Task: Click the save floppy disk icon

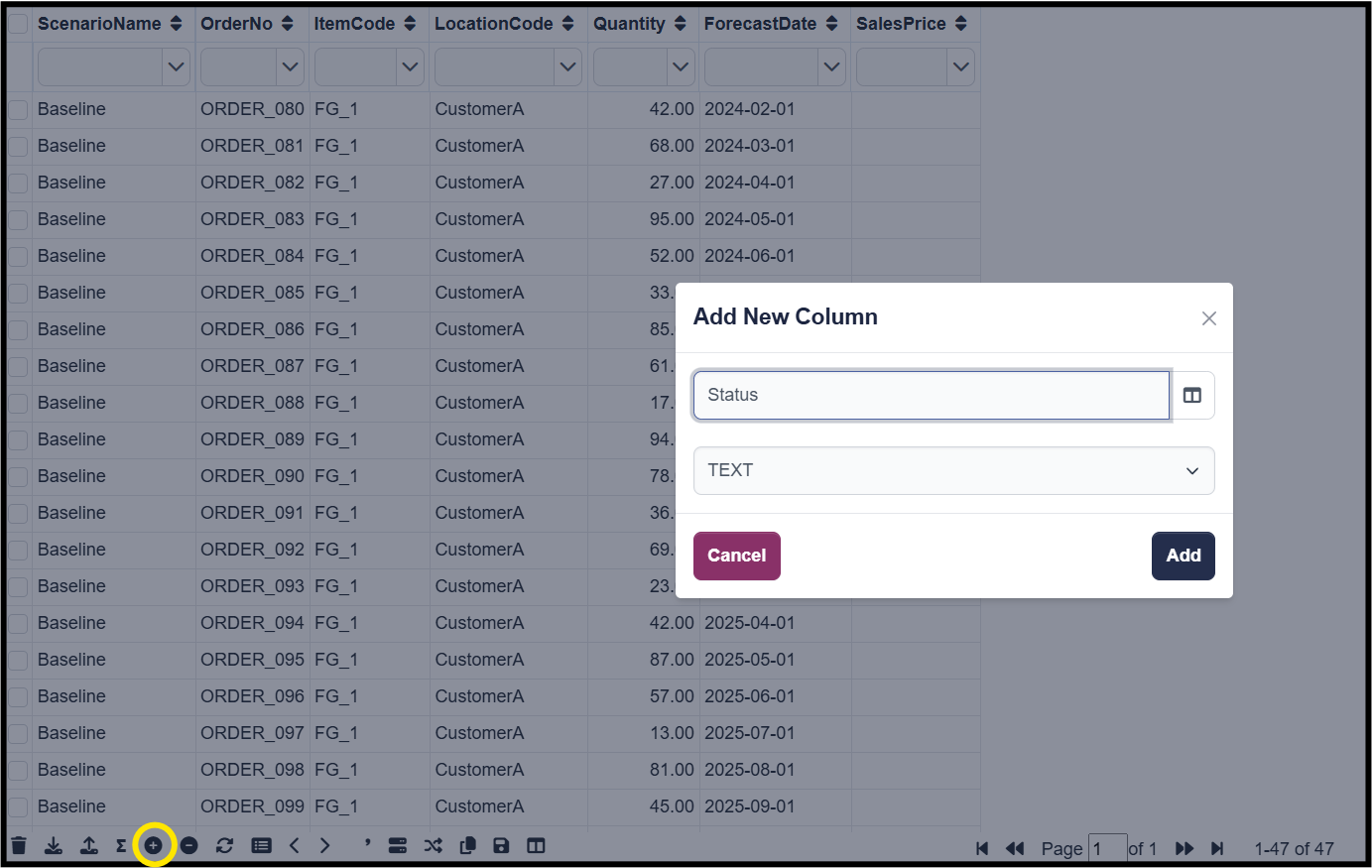Action: [x=501, y=845]
